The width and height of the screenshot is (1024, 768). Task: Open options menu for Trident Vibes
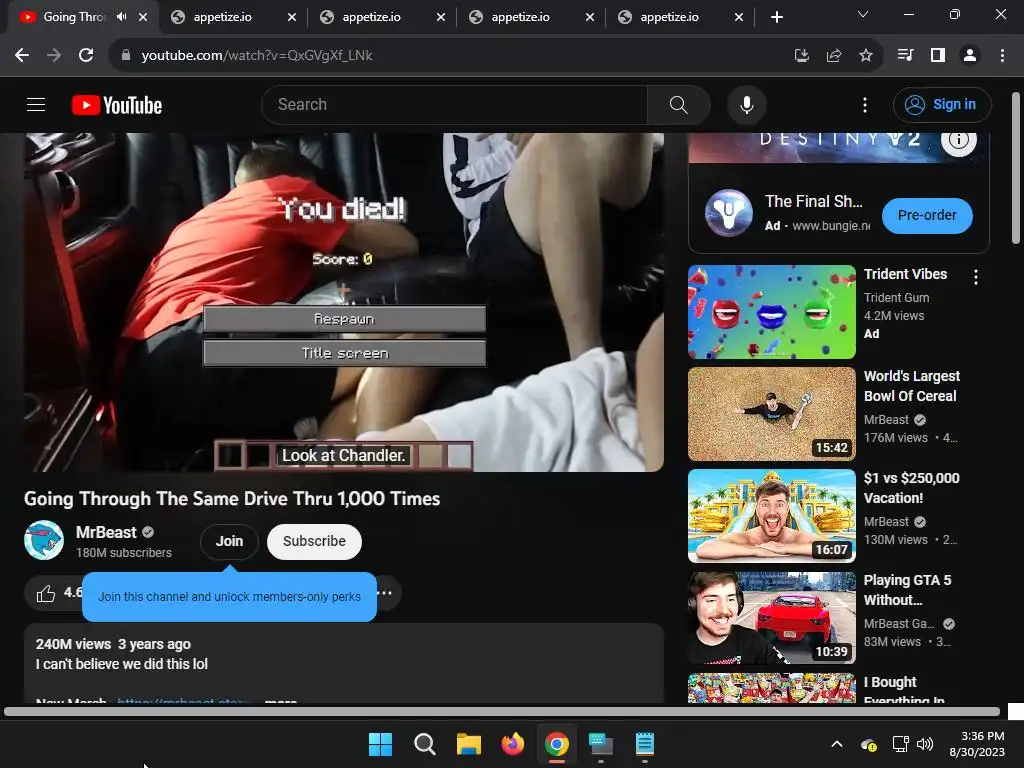pyautogui.click(x=976, y=277)
